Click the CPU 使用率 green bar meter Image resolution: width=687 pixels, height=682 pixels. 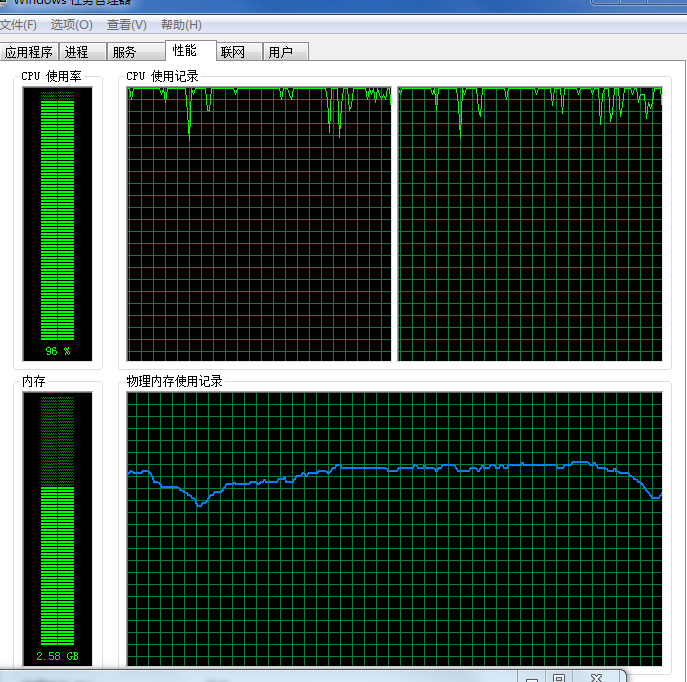57,216
